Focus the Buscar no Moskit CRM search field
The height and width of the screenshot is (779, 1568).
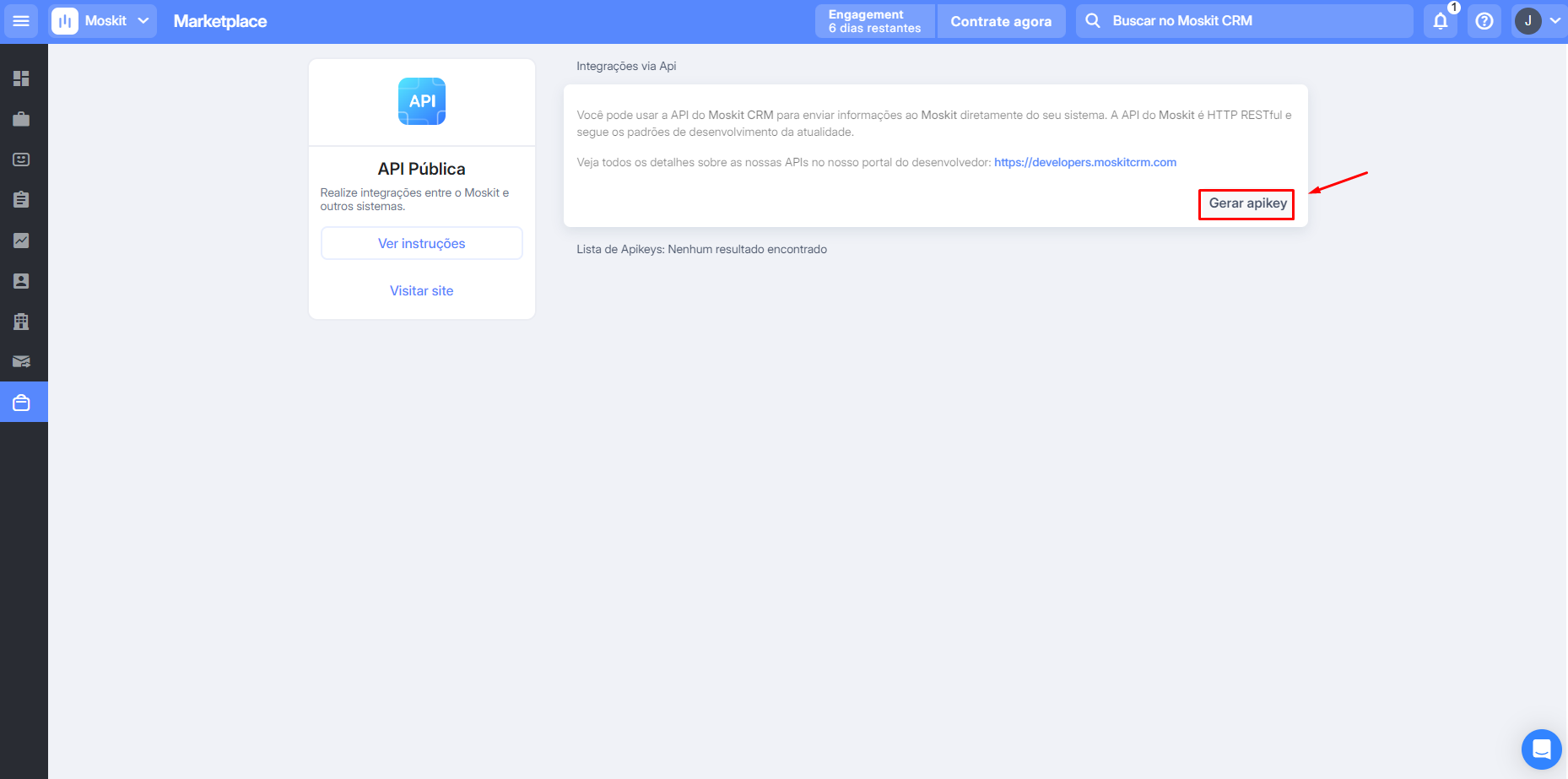point(1245,21)
